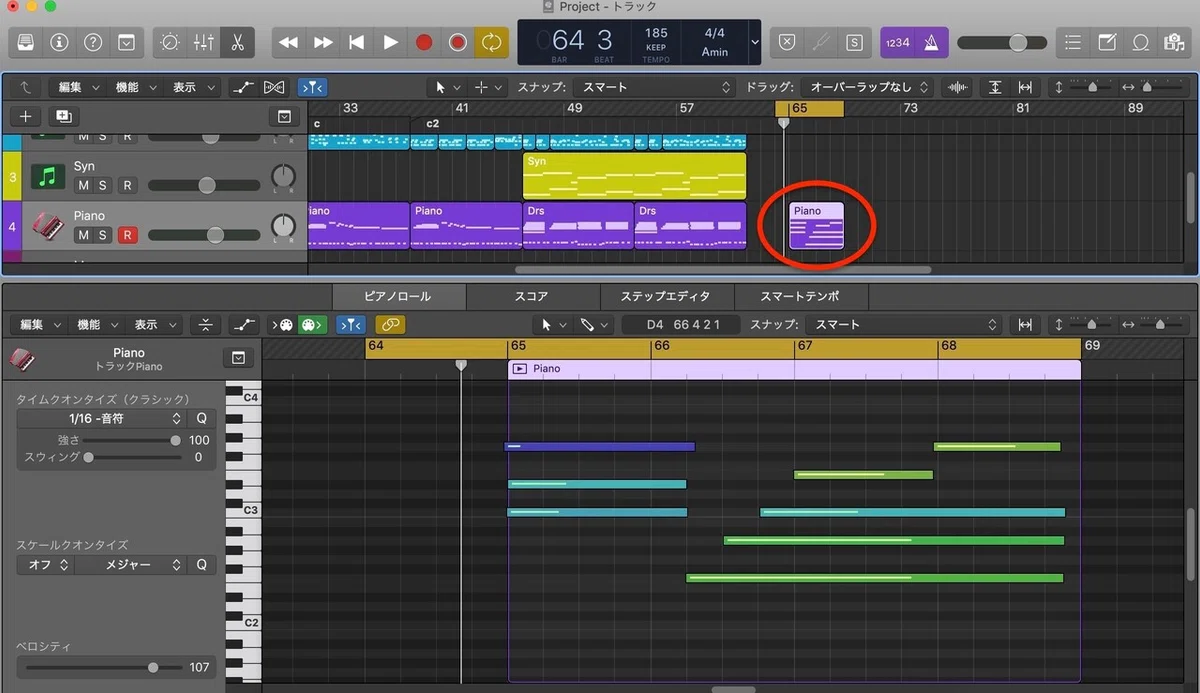The width and height of the screenshot is (1200, 693).
Task: Click the waveform zoom icon
Action: [x=957, y=87]
